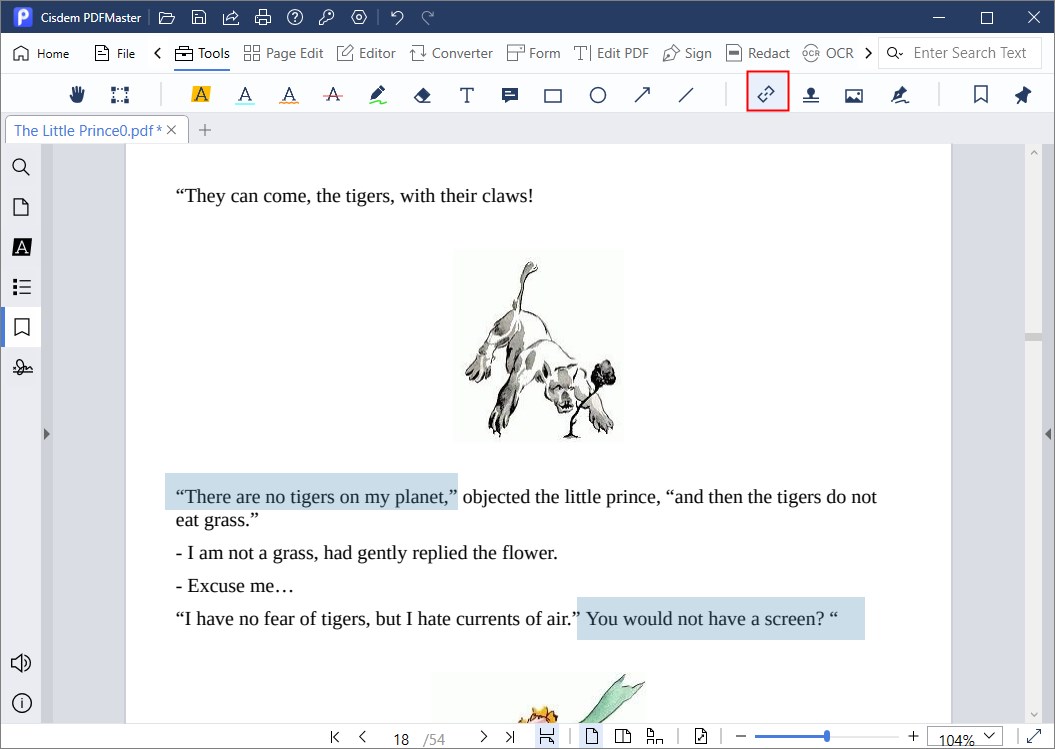Select the Text box tool
Screen dimensions: 1055x749
pos(466,95)
